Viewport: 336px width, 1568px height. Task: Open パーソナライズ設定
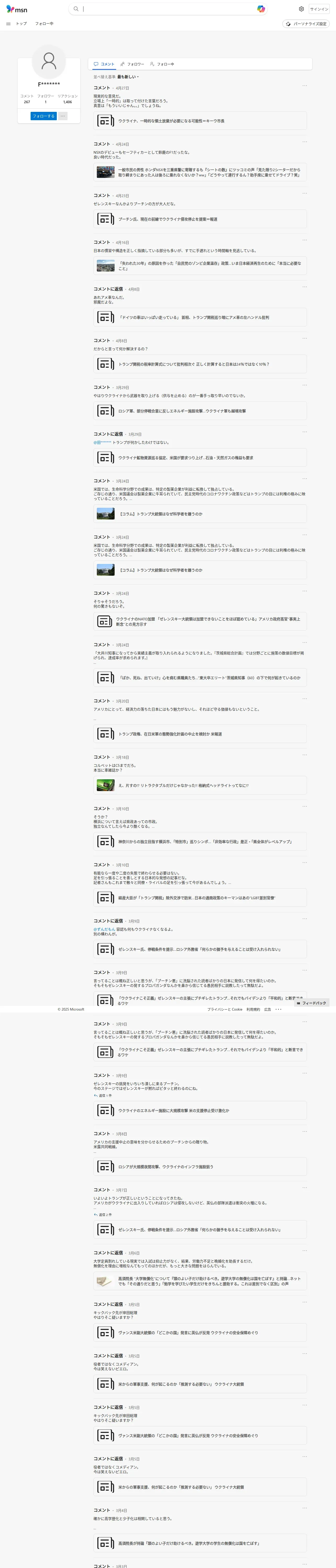click(x=306, y=24)
